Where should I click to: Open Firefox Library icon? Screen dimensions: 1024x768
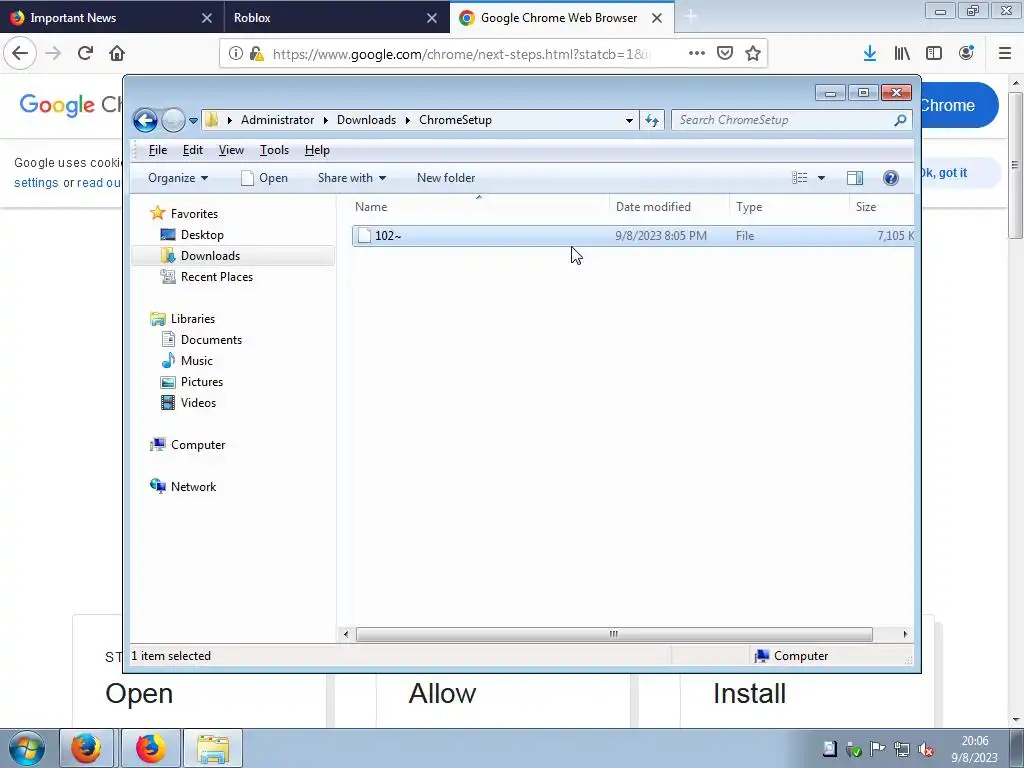click(902, 54)
